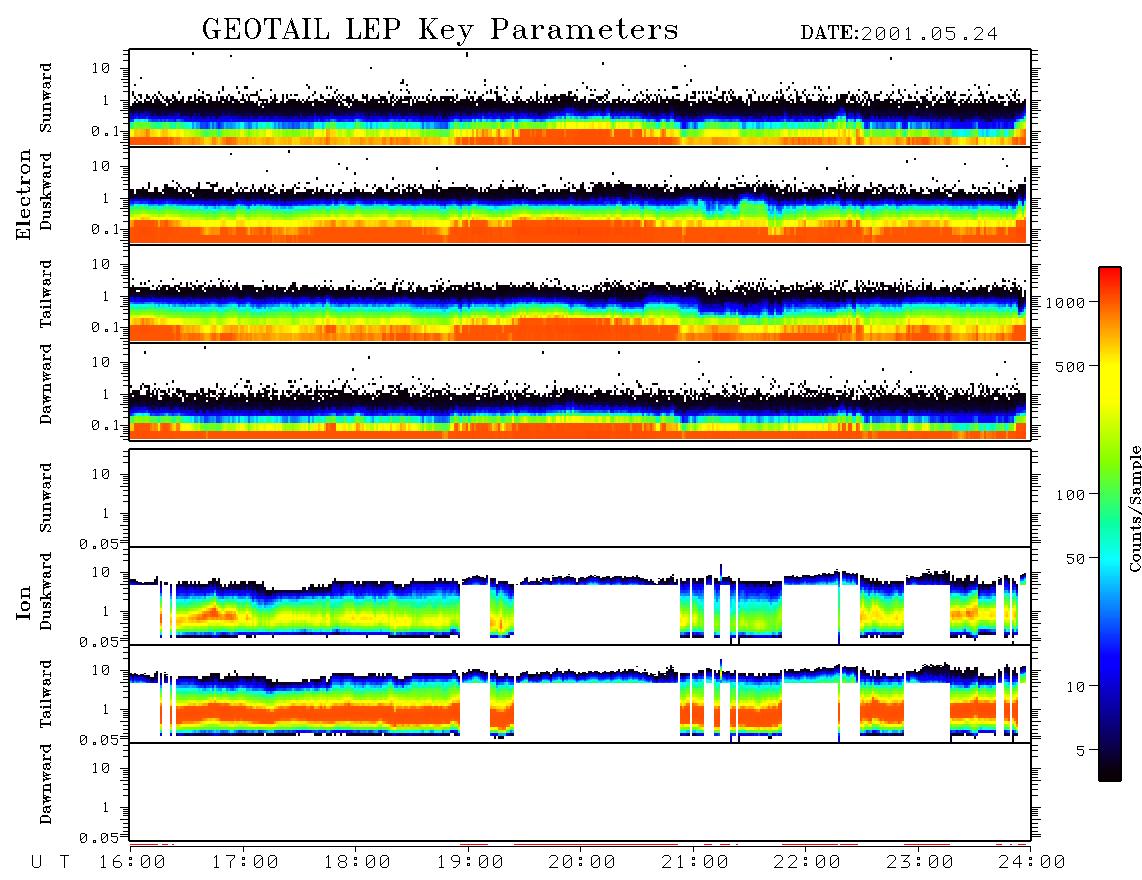This screenshot has width=1142, height=880.
Task: Select the Electron 'Sunward' axis label
Action: tap(46, 98)
